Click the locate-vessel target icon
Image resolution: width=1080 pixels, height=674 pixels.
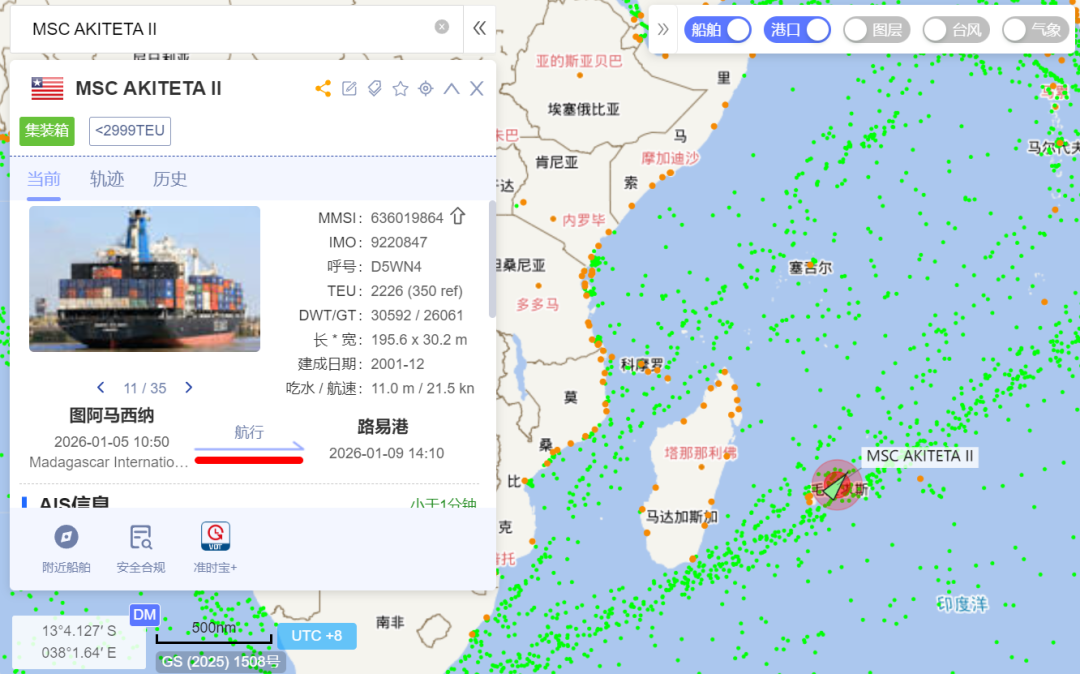pos(425,88)
